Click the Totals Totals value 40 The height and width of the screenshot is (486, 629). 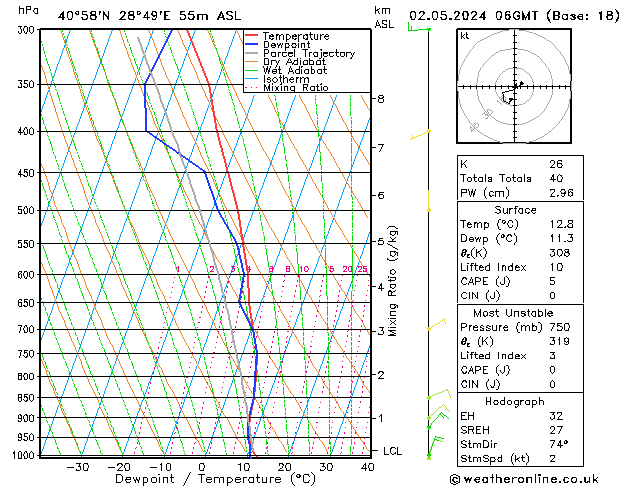(556, 178)
